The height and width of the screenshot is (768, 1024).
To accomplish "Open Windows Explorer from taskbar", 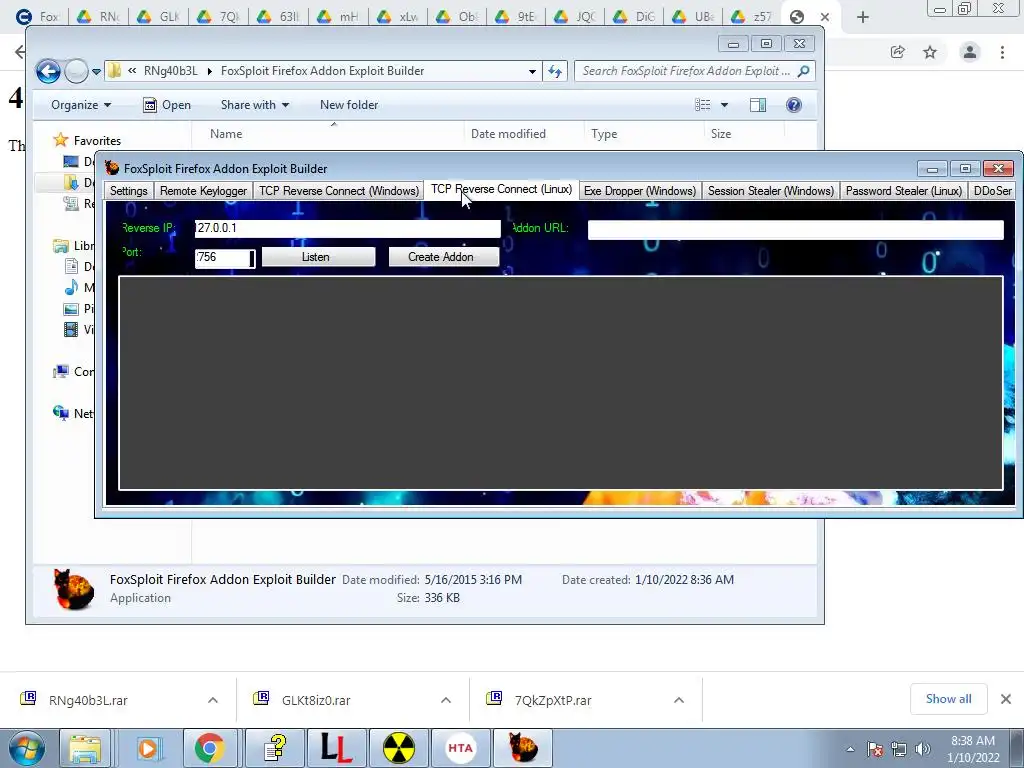I will (86, 748).
